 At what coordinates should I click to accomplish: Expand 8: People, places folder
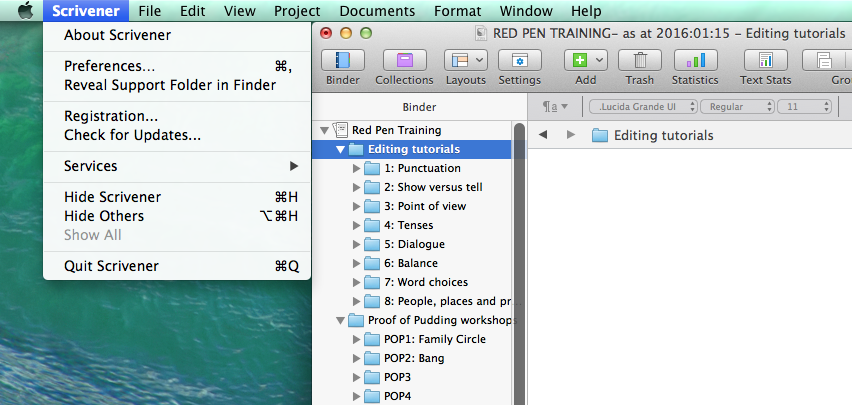pyautogui.click(x=356, y=301)
